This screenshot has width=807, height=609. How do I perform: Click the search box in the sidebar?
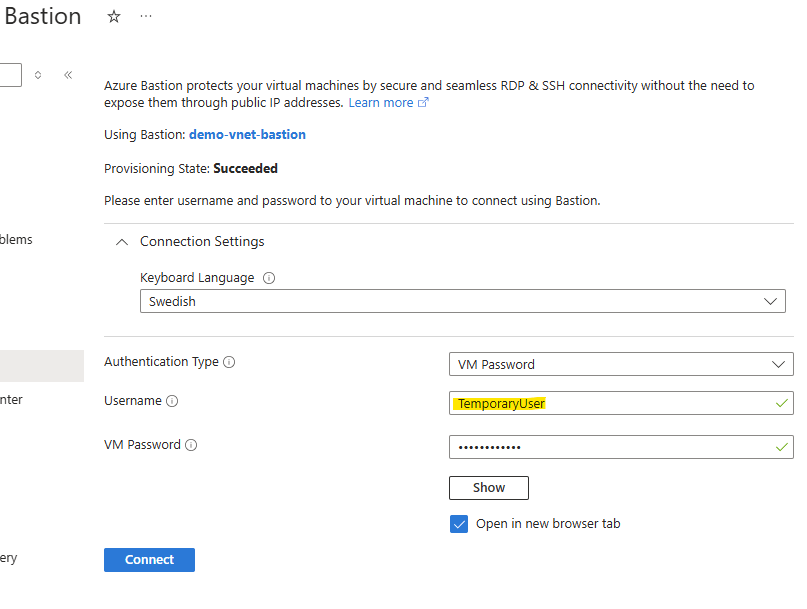coord(10,75)
